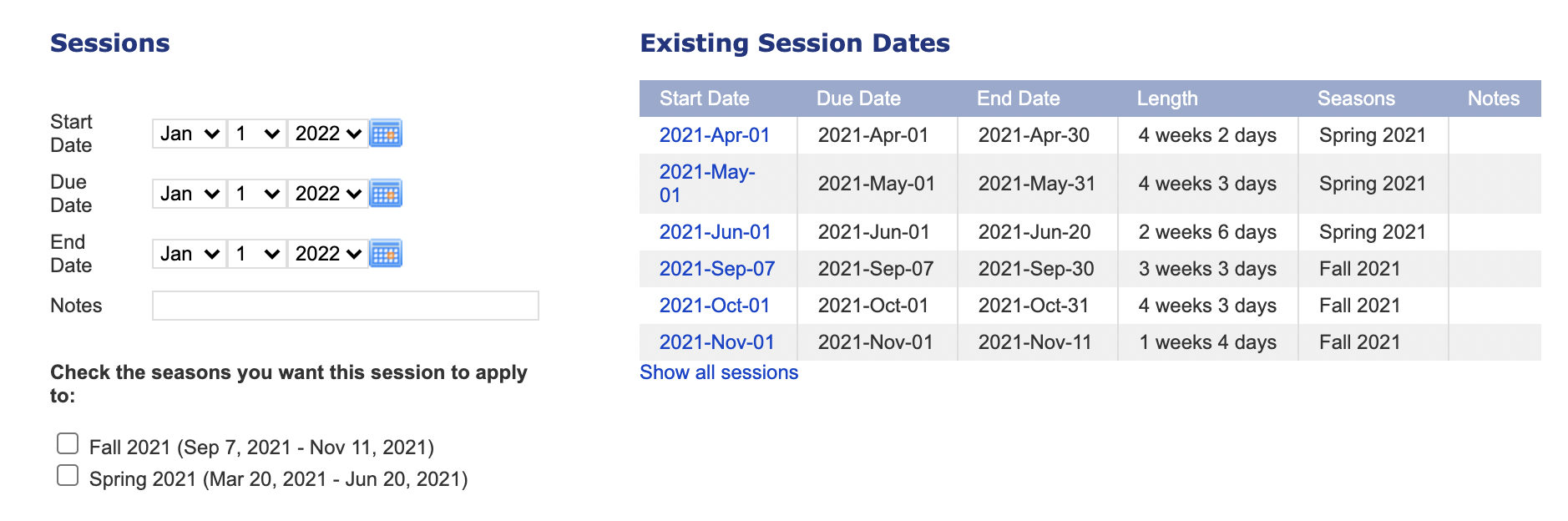Check the Spring 2021 season checkbox
Viewport: 1568px width, 521px height.
67,473
